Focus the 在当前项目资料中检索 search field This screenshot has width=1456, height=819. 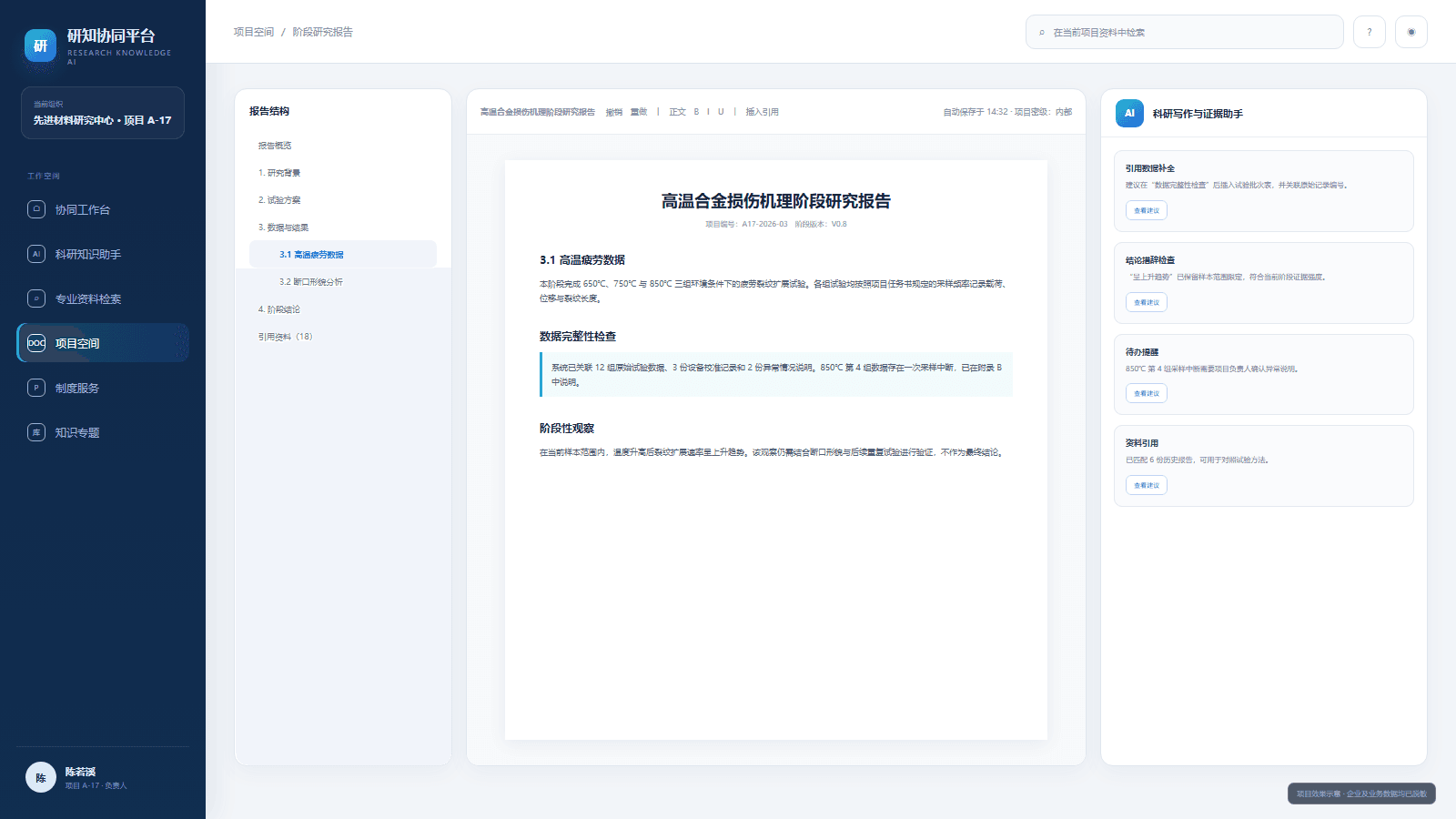coord(1185,32)
